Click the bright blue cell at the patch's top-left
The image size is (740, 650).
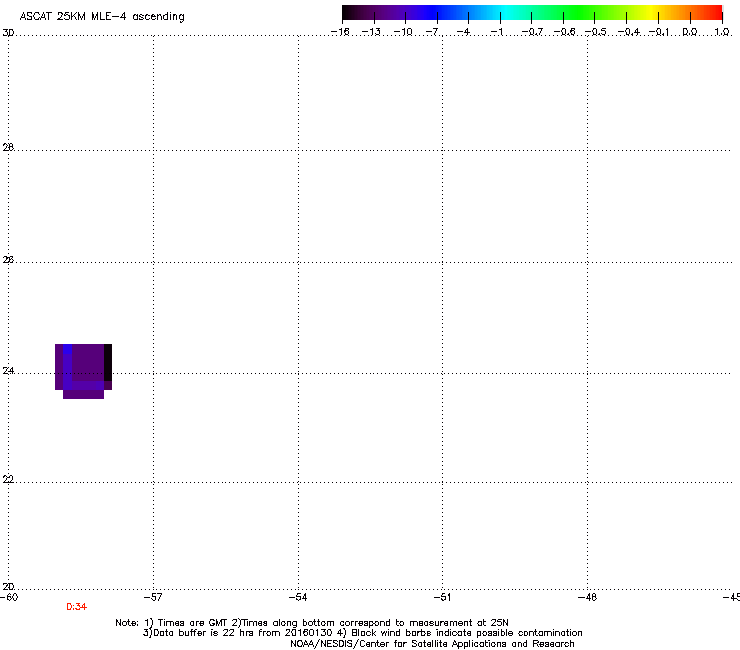(67, 349)
